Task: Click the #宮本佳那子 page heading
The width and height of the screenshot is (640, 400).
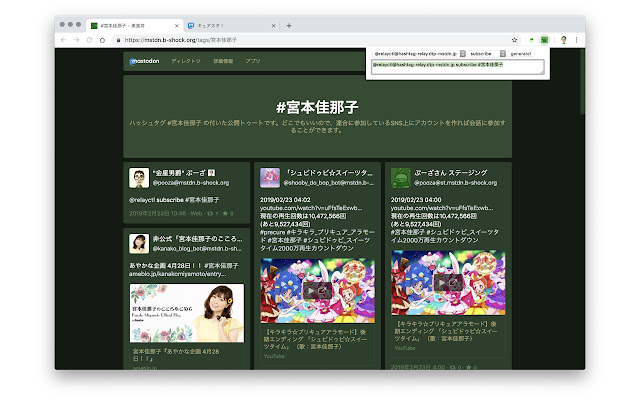Action: pyautogui.click(x=317, y=107)
